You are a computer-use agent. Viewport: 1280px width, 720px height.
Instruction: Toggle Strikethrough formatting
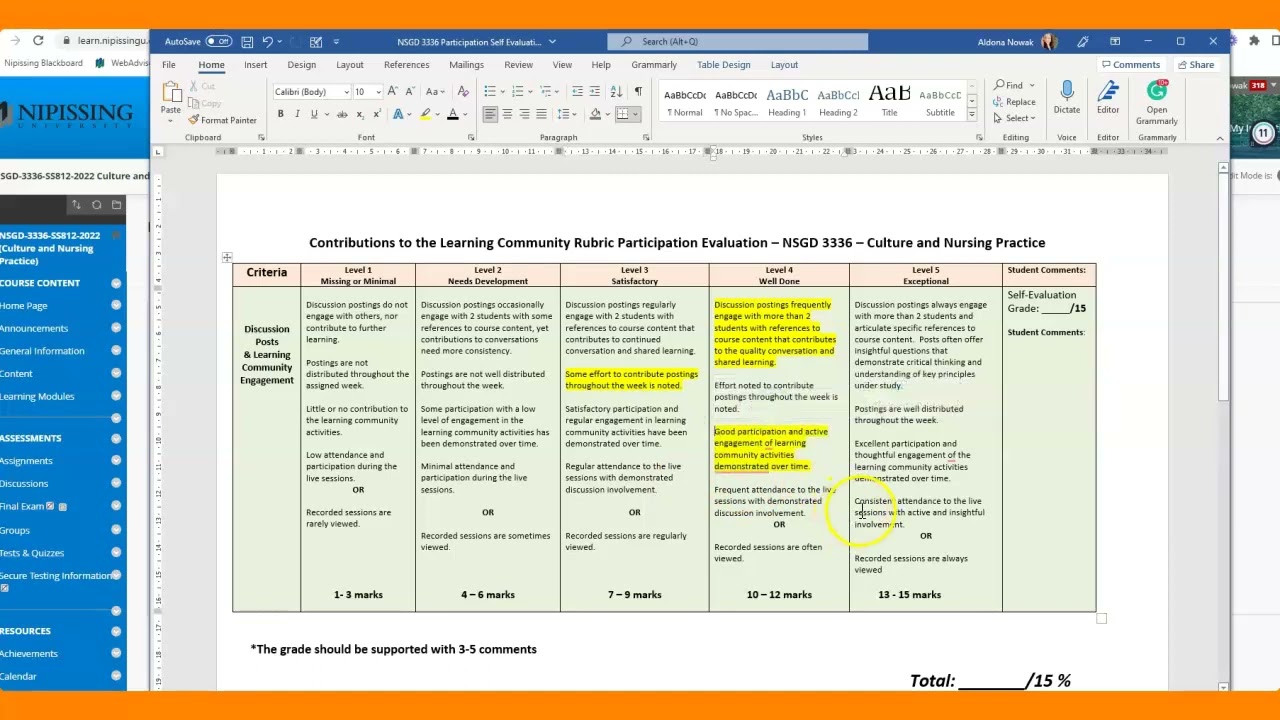[x=342, y=114]
